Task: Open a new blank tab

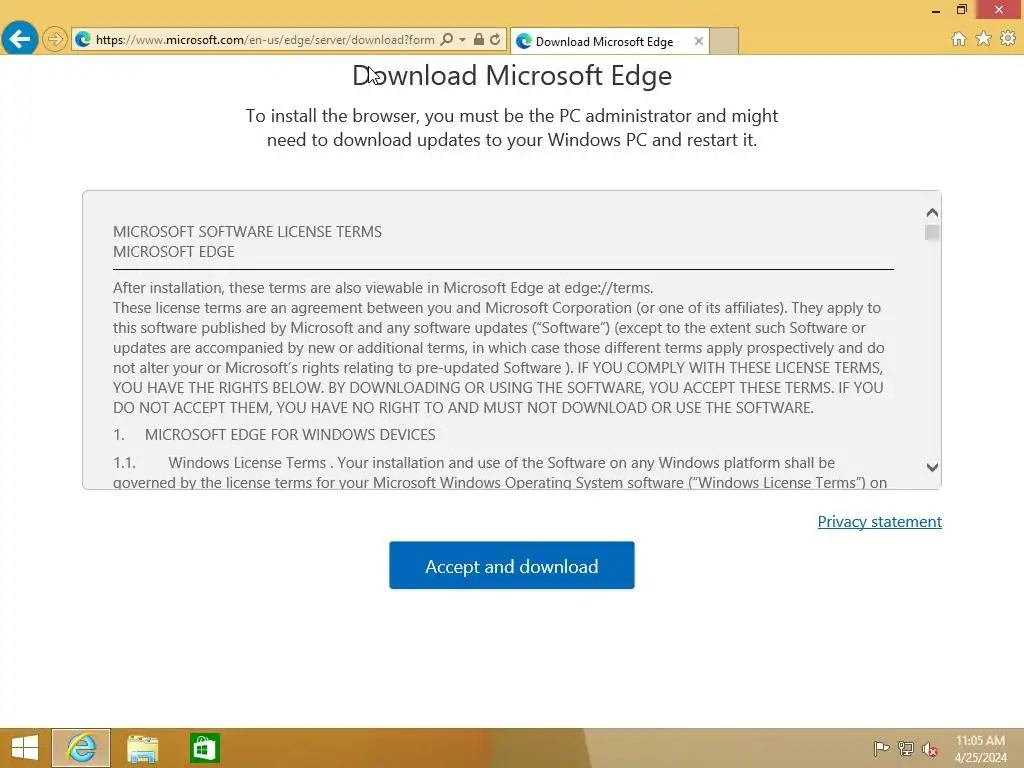Action: pyautogui.click(x=724, y=41)
